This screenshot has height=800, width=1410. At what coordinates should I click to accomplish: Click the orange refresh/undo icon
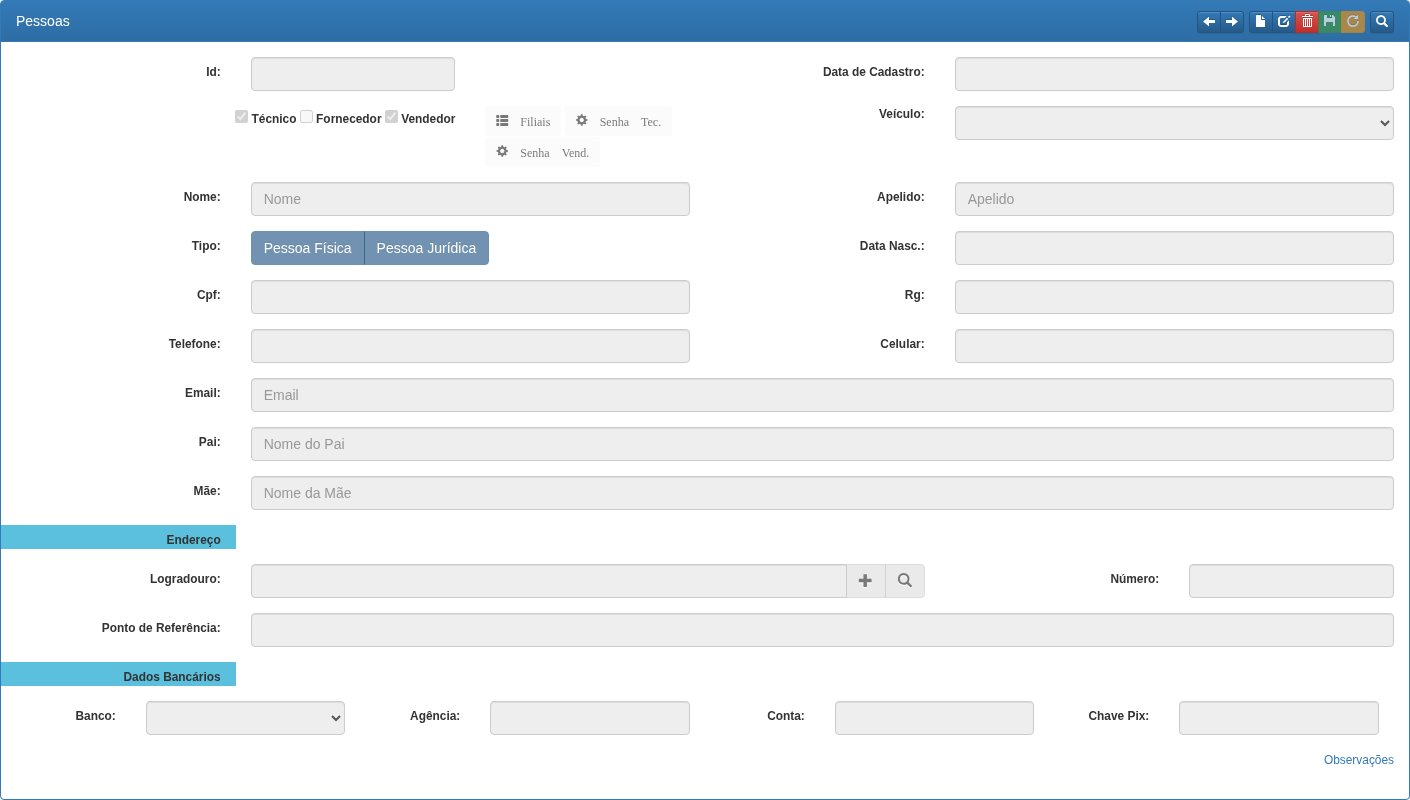coord(1353,21)
